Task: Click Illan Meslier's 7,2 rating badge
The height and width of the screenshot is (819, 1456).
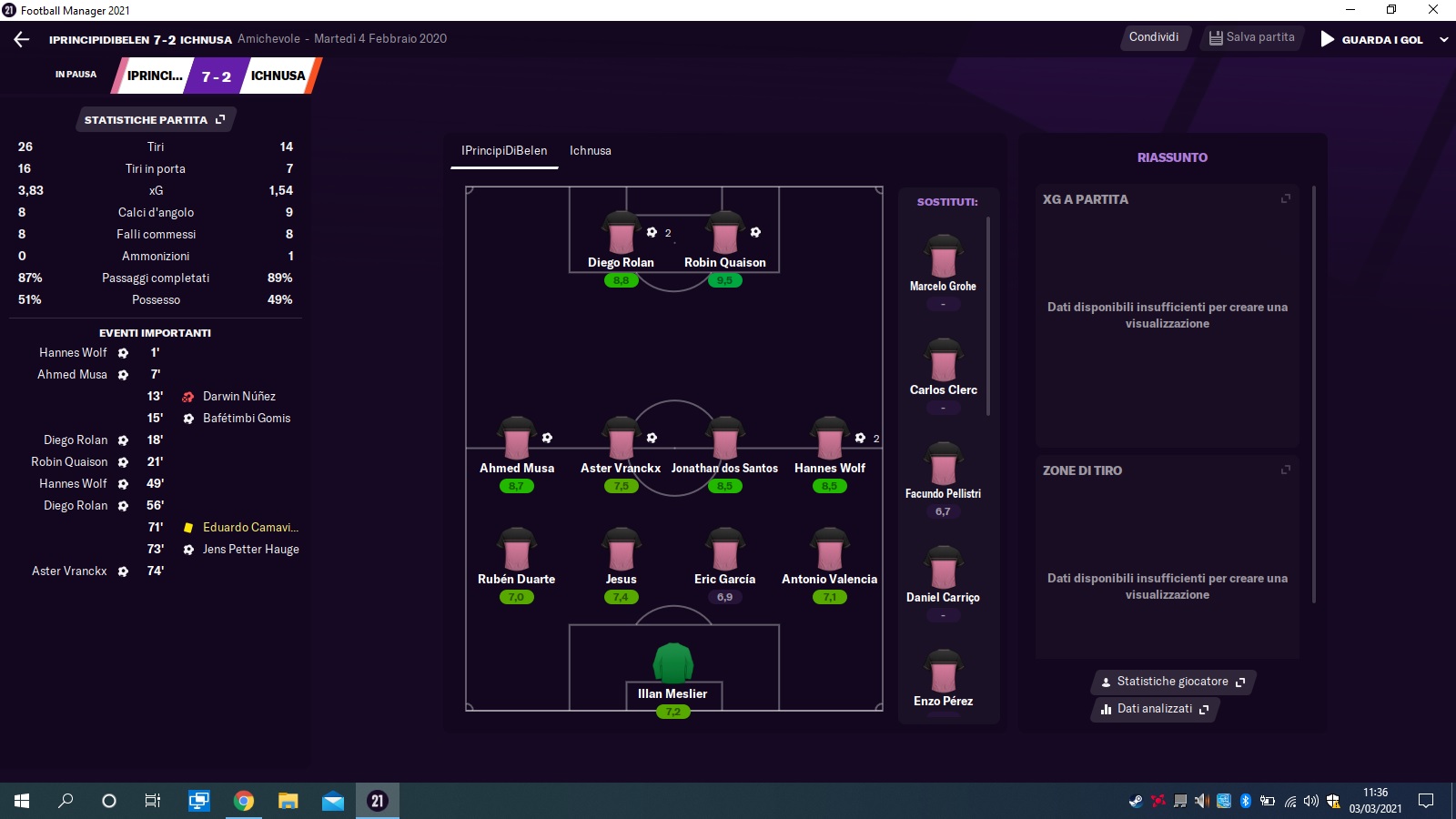Action: [x=673, y=712]
